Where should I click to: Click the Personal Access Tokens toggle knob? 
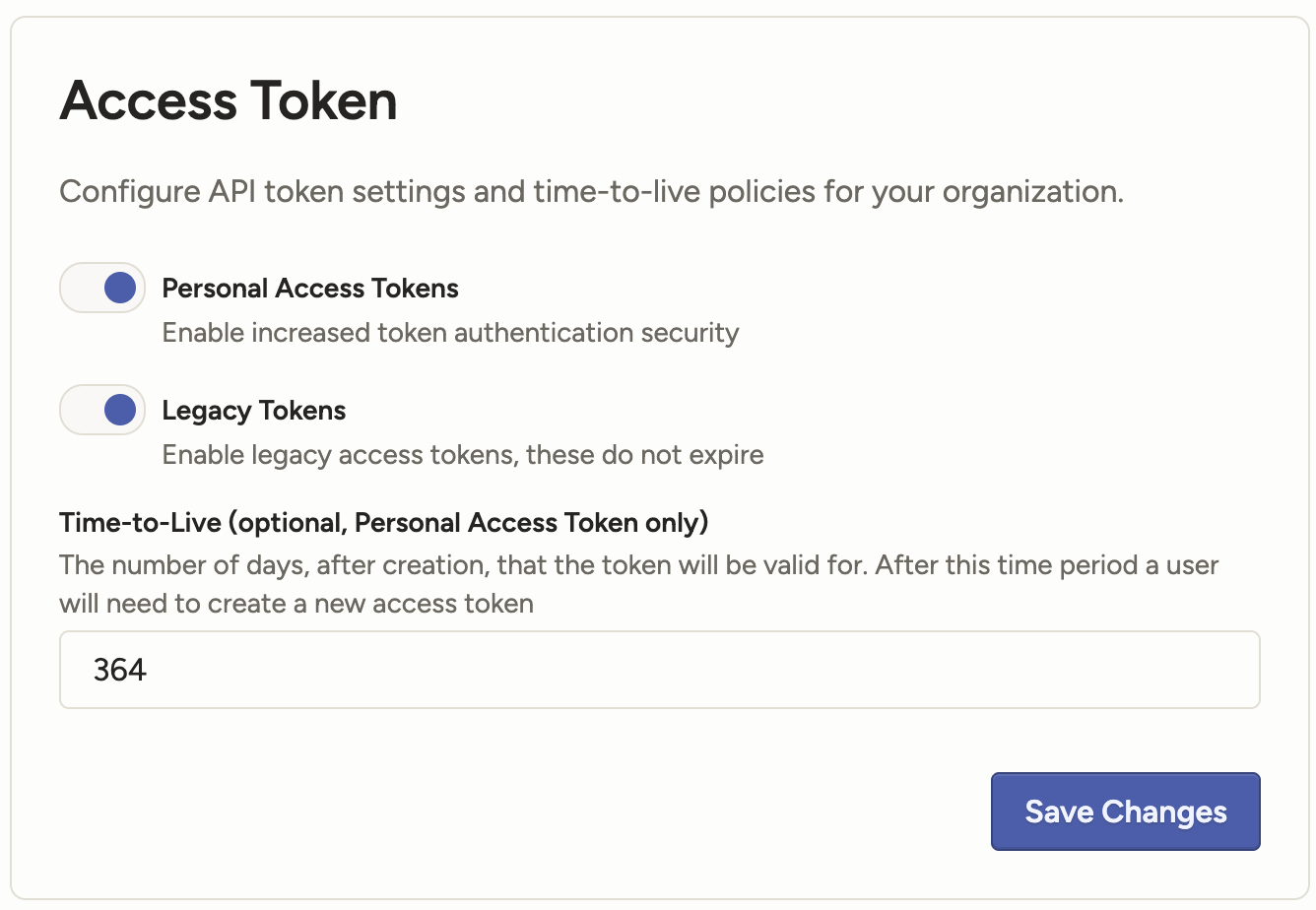coord(118,287)
